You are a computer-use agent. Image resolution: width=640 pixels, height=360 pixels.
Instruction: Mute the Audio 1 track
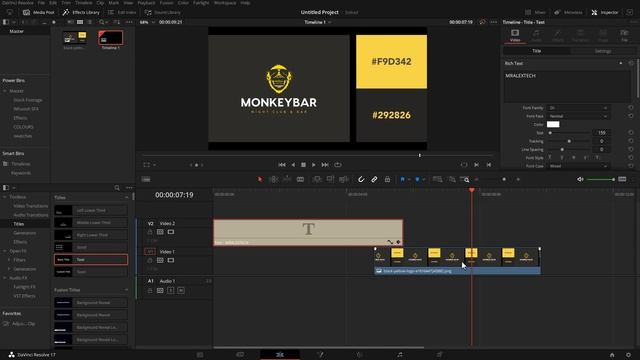[x=181, y=290]
